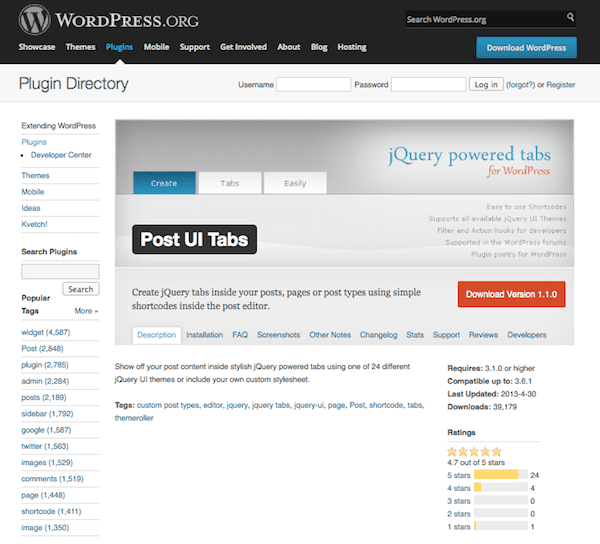Click the five-star rating icons

(x=474, y=449)
